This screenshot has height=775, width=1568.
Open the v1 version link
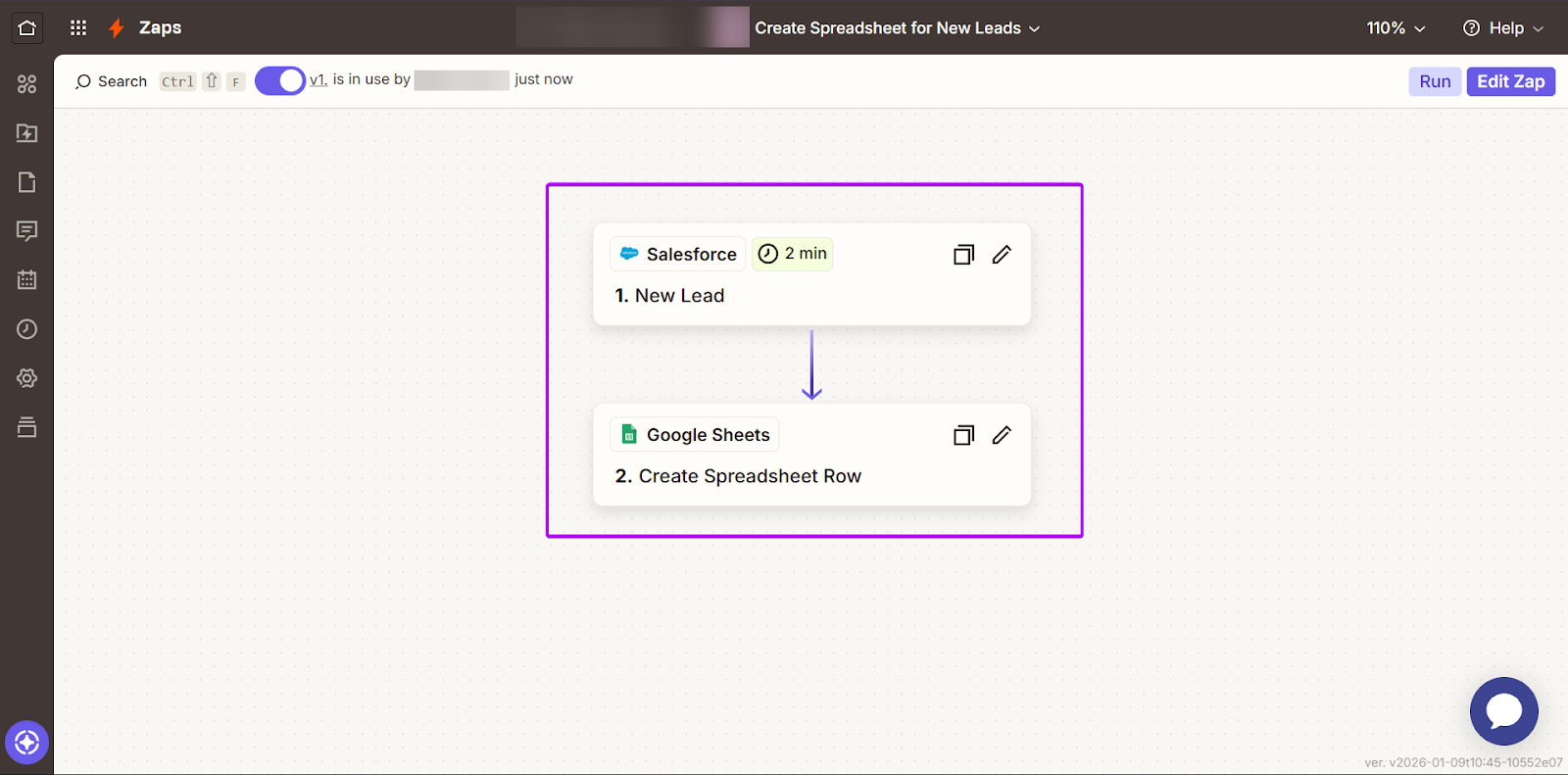click(x=318, y=79)
